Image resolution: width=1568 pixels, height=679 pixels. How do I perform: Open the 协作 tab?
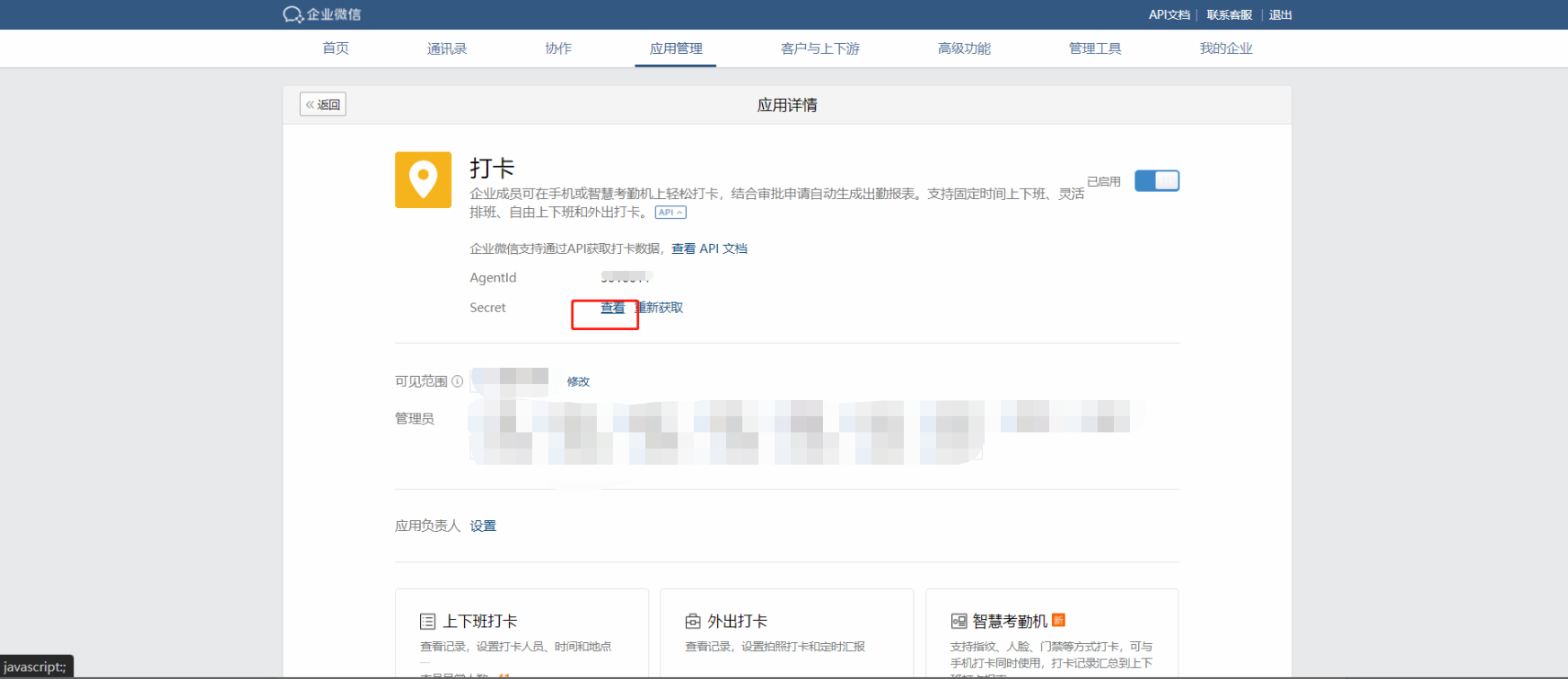[558, 48]
